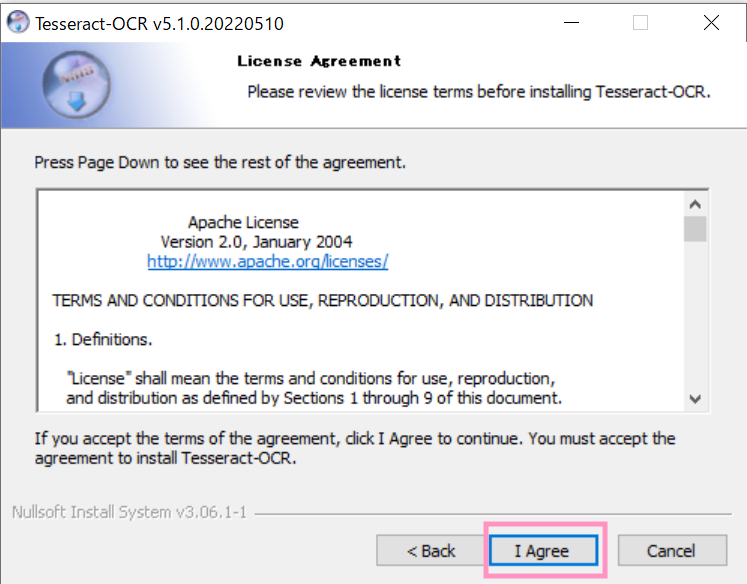Click the empty scrollbar track below thumb
747x584 pixels.
click(x=695, y=315)
